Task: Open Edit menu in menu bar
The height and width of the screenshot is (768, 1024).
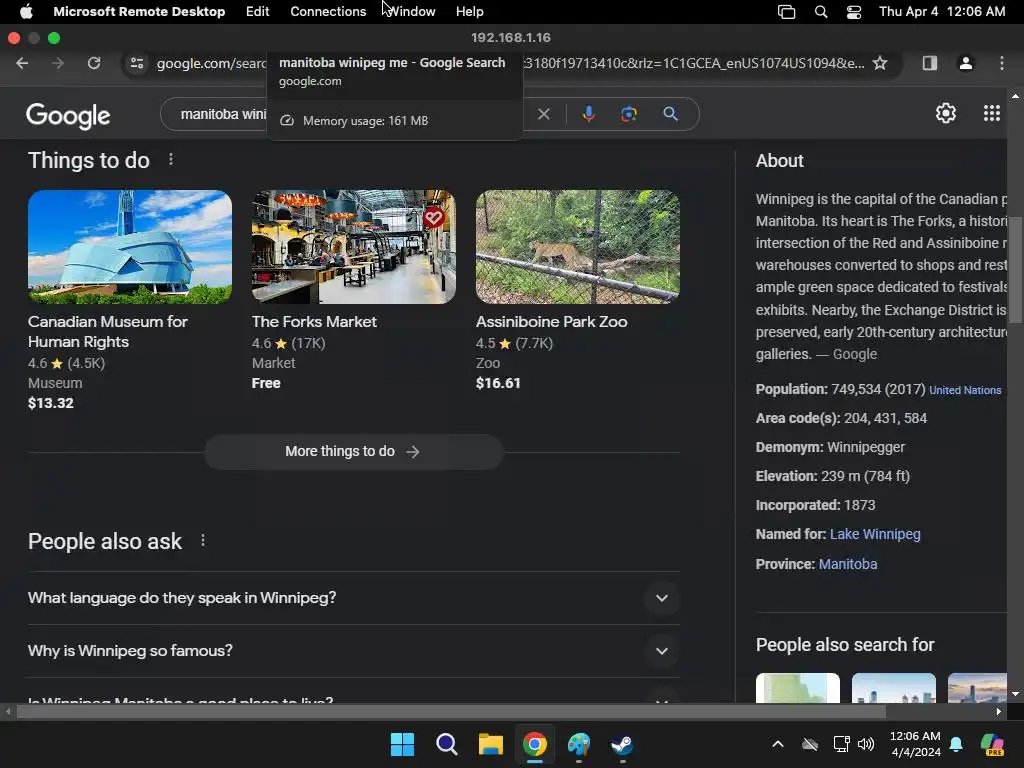Action: [x=257, y=12]
